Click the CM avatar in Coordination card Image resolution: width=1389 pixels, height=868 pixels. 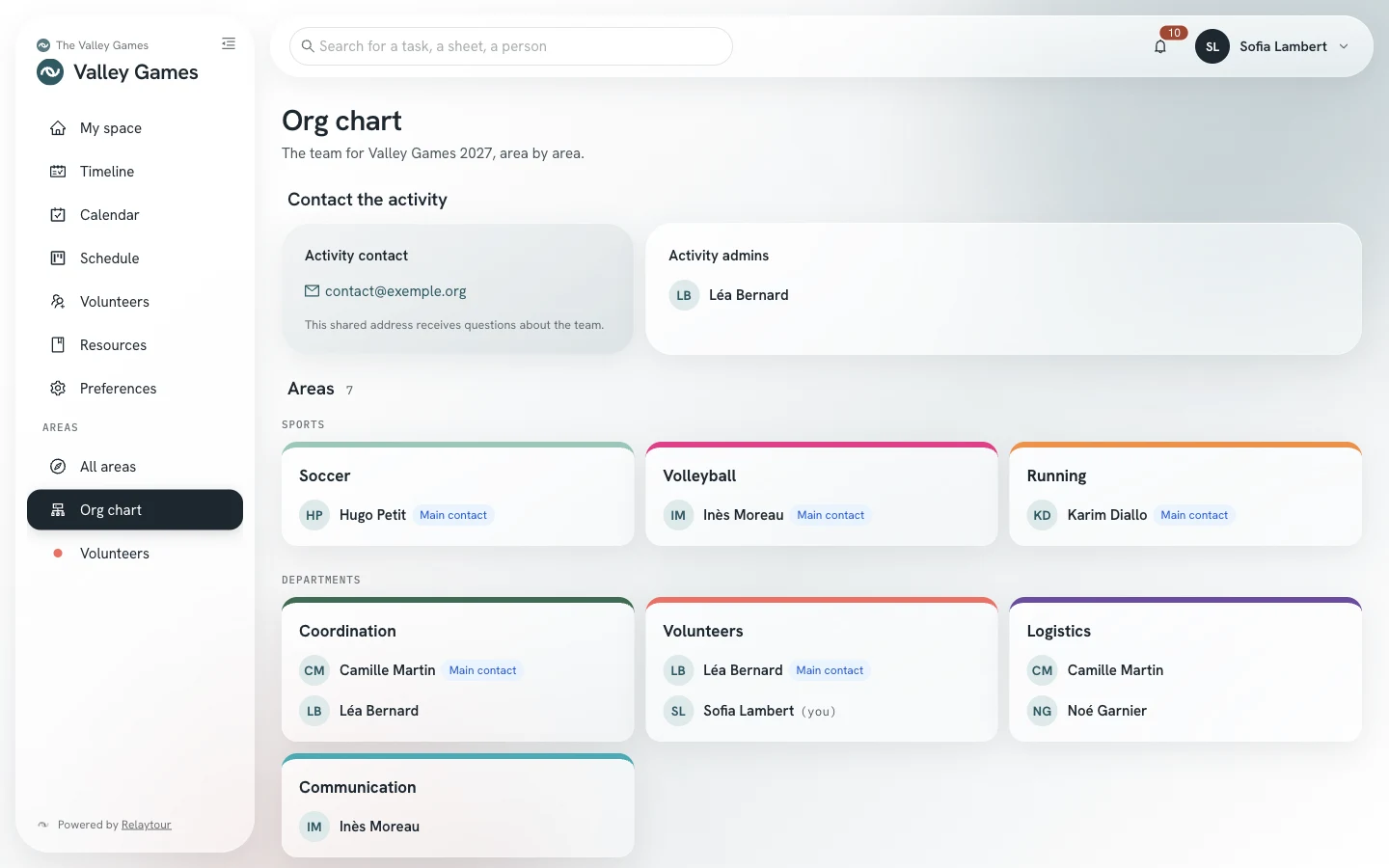point(314,670)
